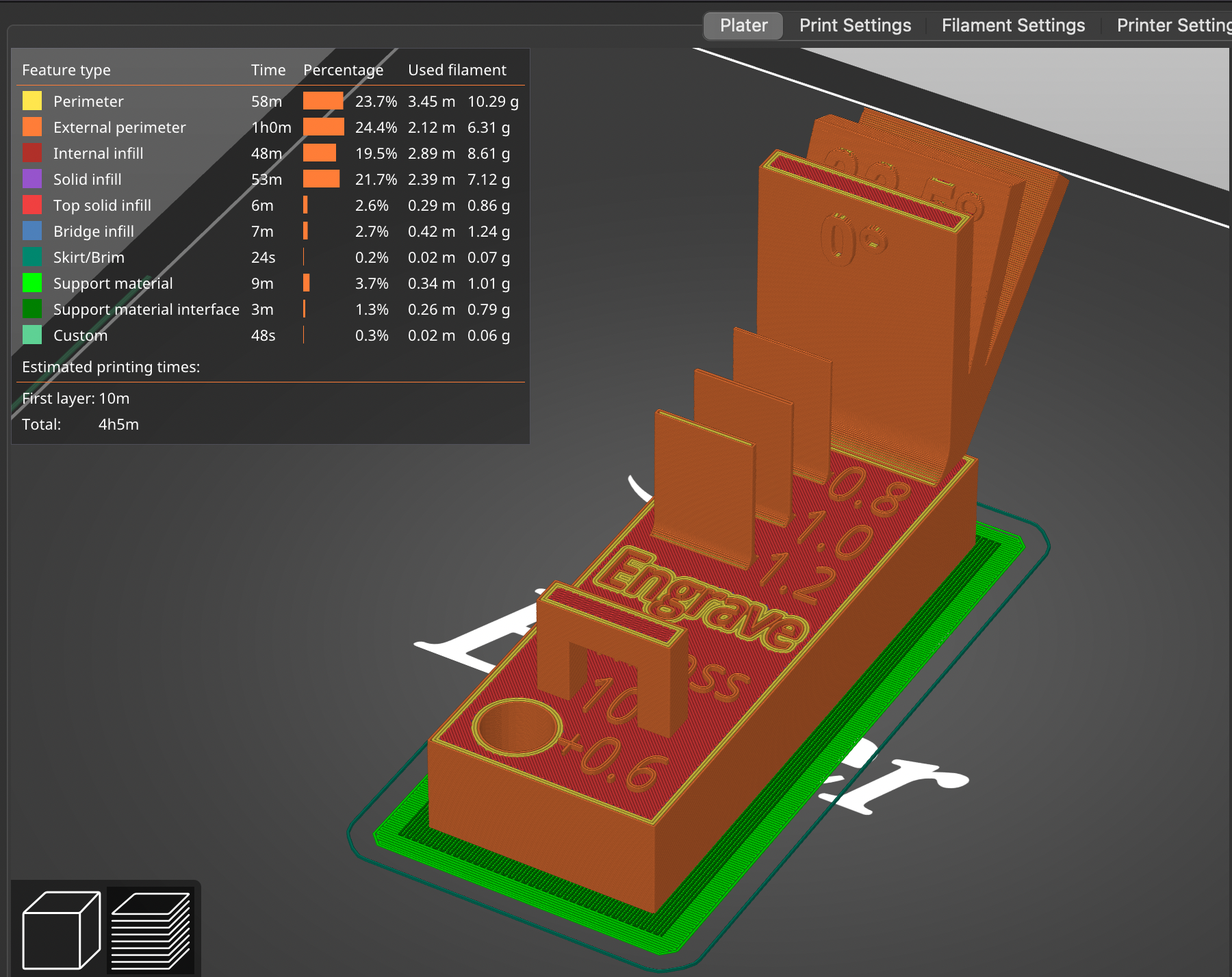This screenshot has height=977, width=1232.
Task: Toggle the Internal infill dark red swatch
Action: (32, 153)
